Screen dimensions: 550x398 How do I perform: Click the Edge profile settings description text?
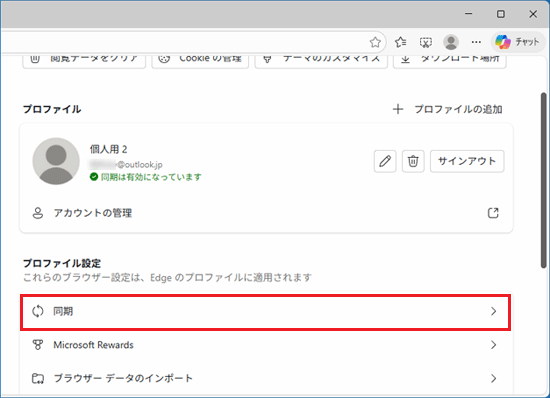167,278
